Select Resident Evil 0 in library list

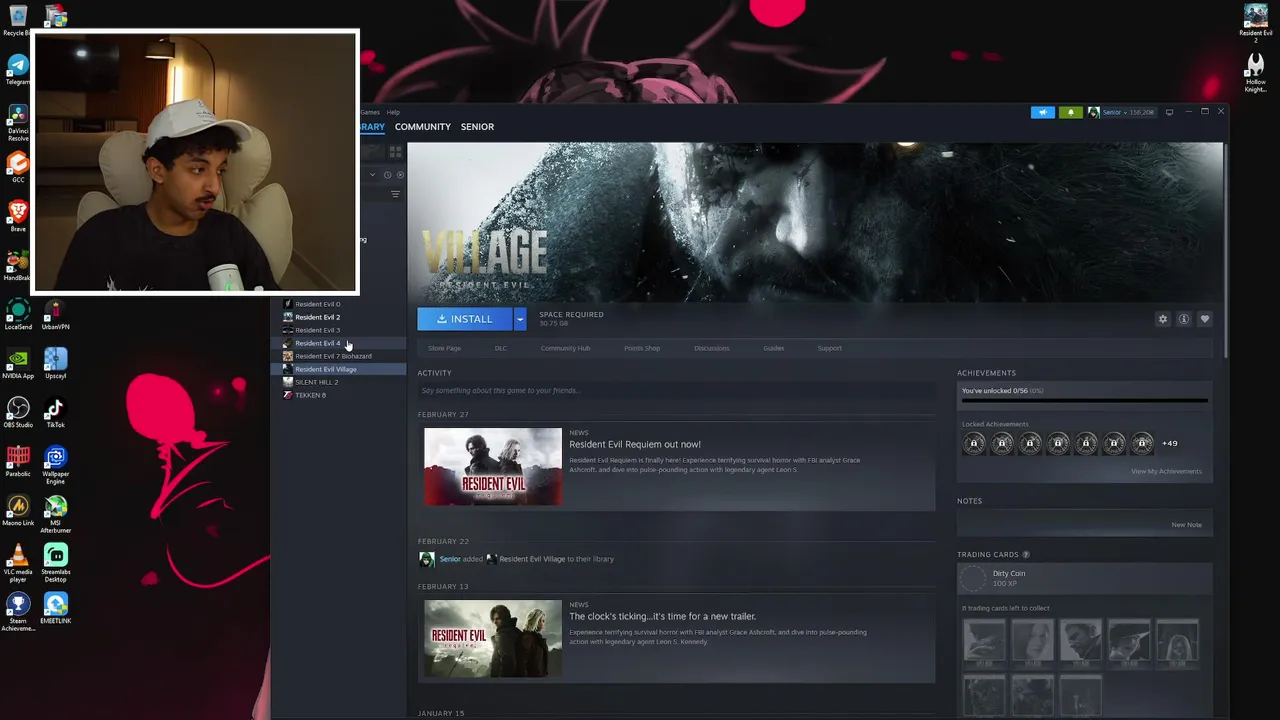pyautogui.click(x=317, y=304)
